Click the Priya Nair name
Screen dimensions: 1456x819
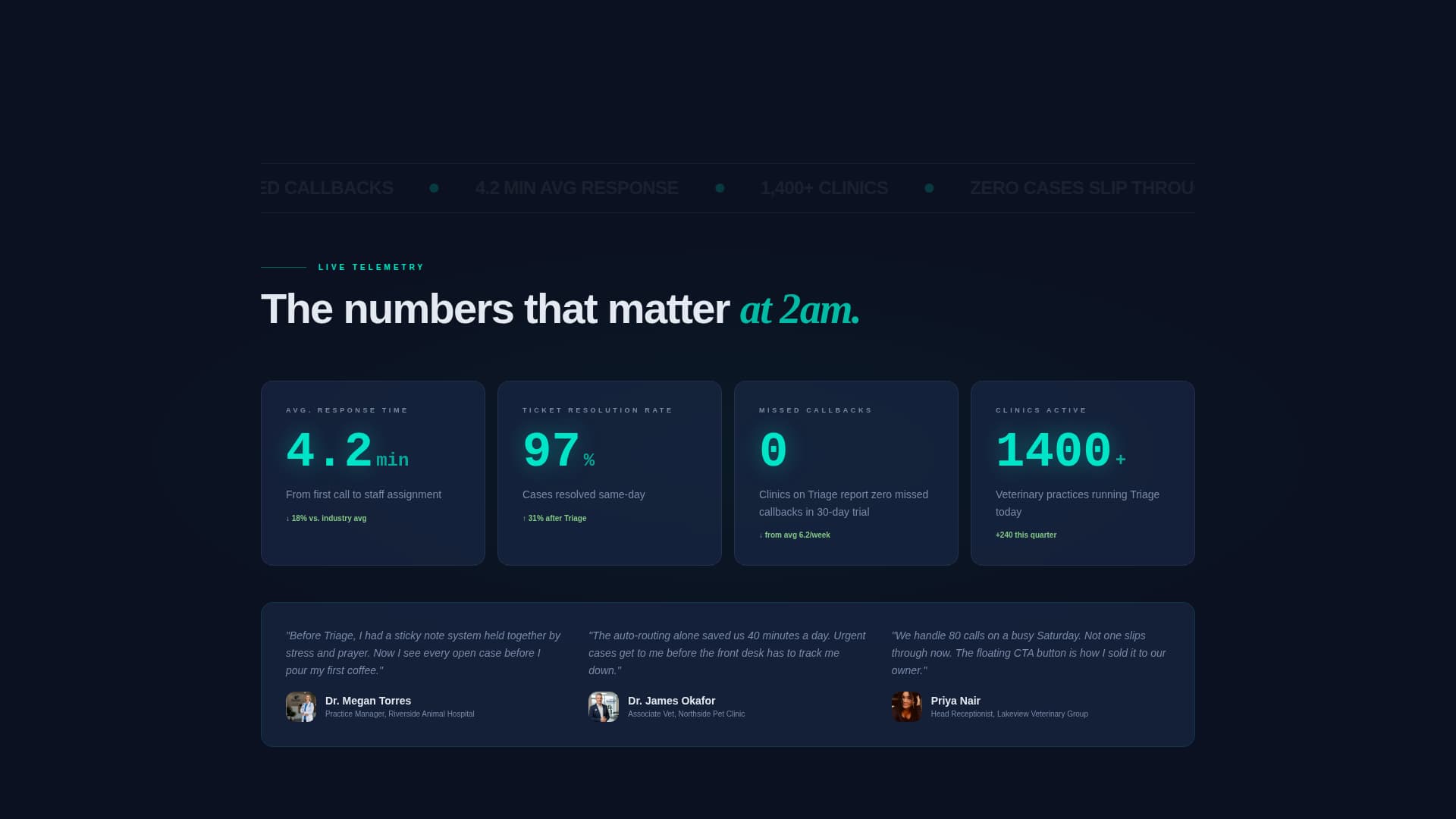click(955, 701)
